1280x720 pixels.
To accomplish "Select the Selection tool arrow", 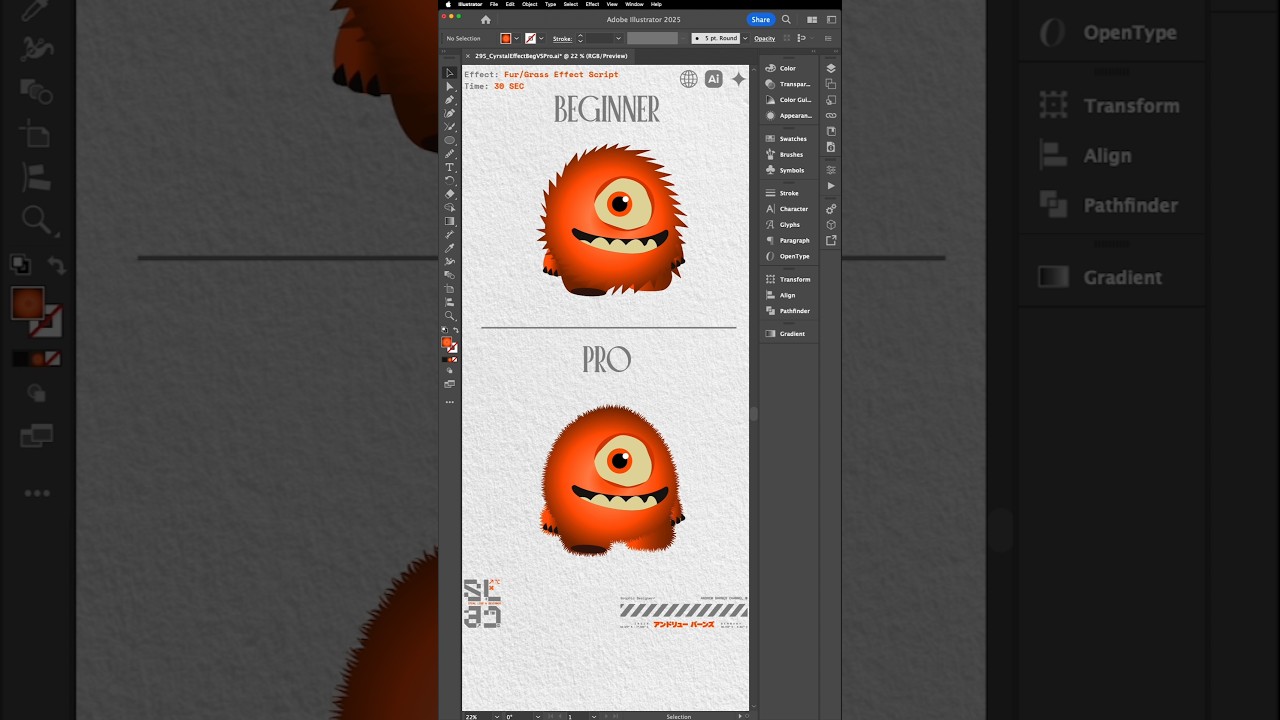I will tap(450, 73).
